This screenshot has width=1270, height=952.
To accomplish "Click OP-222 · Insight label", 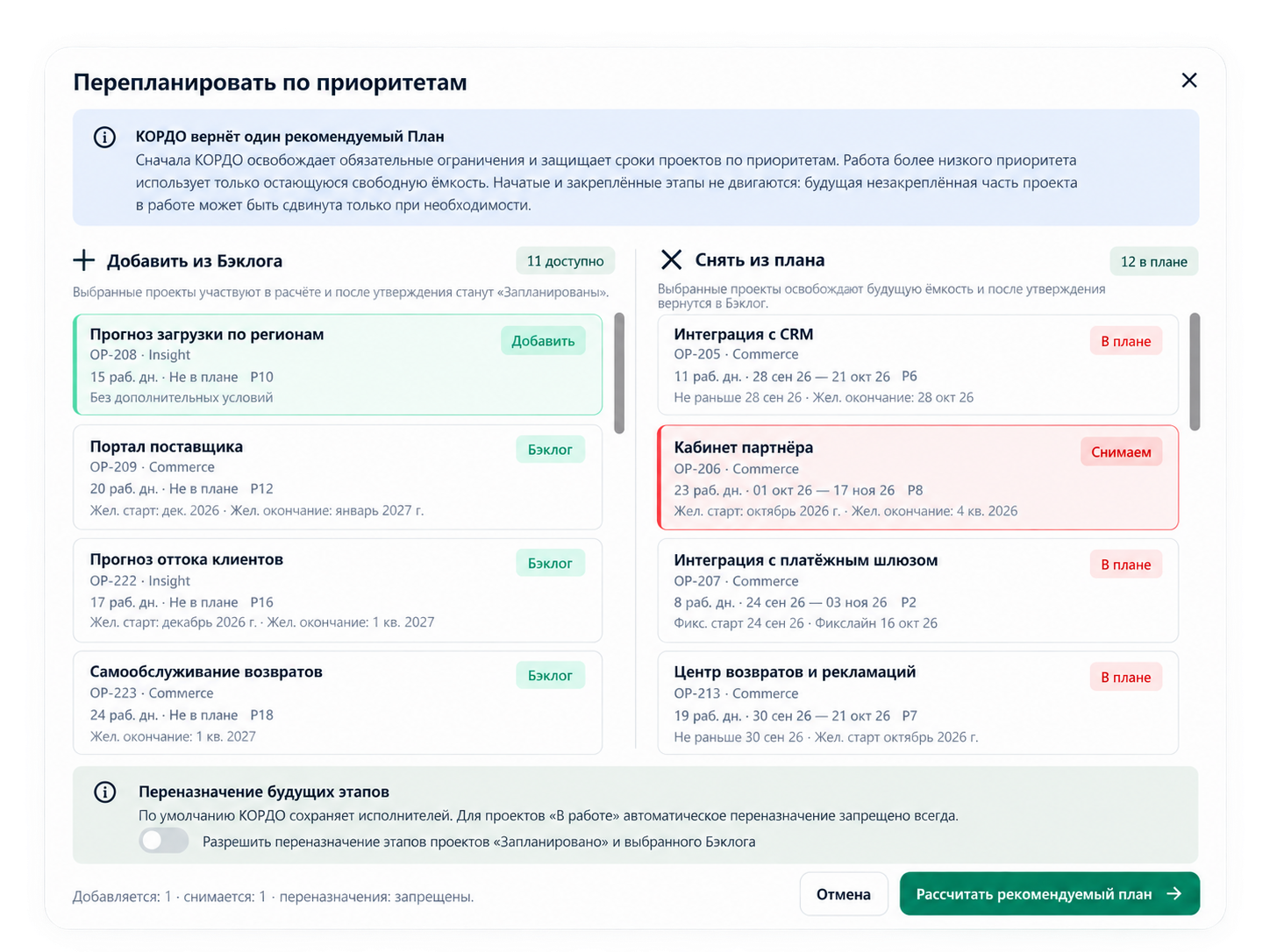I will tap(140, 580).
